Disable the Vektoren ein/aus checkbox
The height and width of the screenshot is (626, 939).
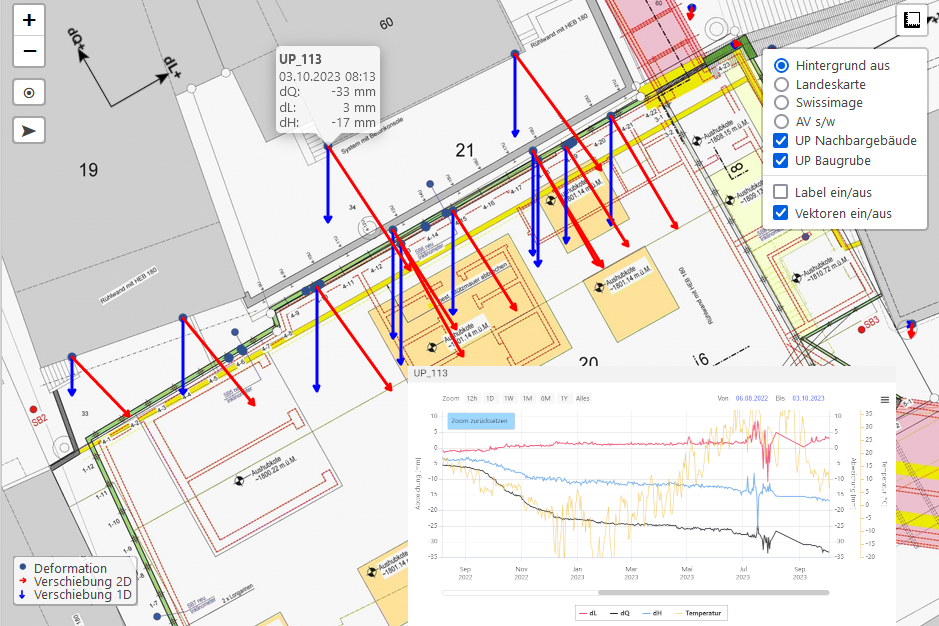click(x=782, y=213)
